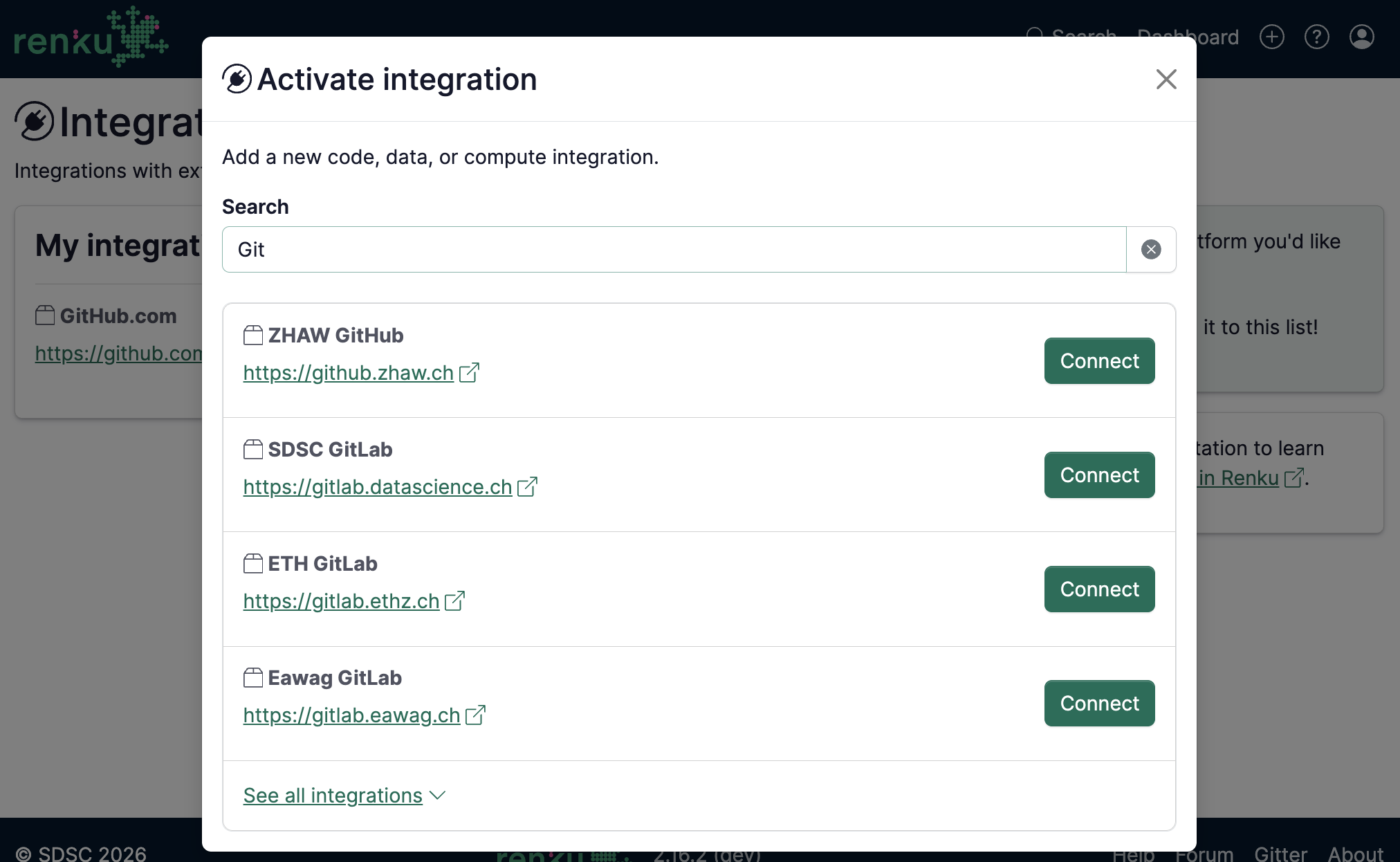Viewport: 1400px width, 862px height.
Task: Click the 'Activate integration' dialog heading
Action: pyautogui.click(x=397, y=80)
